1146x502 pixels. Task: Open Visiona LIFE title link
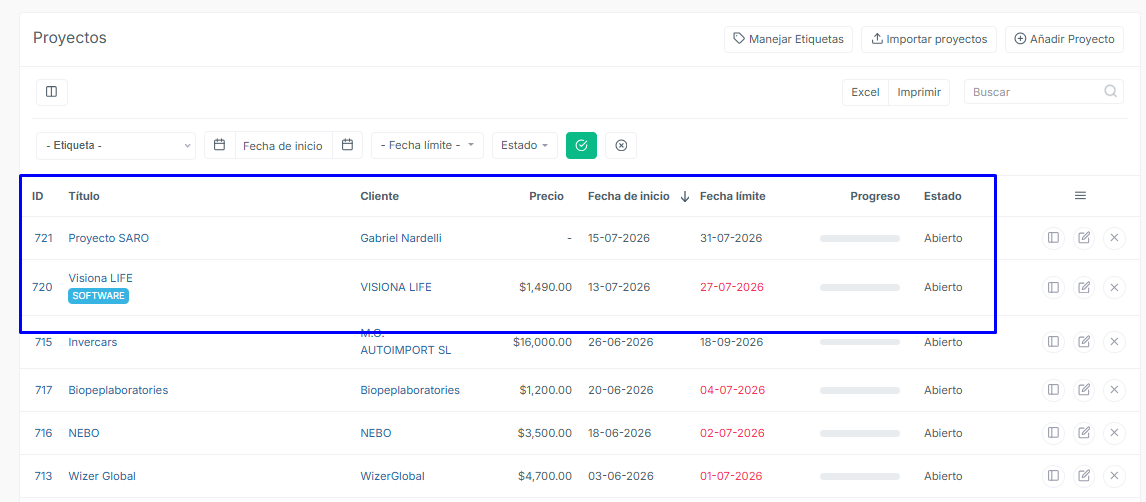(101, 278)
